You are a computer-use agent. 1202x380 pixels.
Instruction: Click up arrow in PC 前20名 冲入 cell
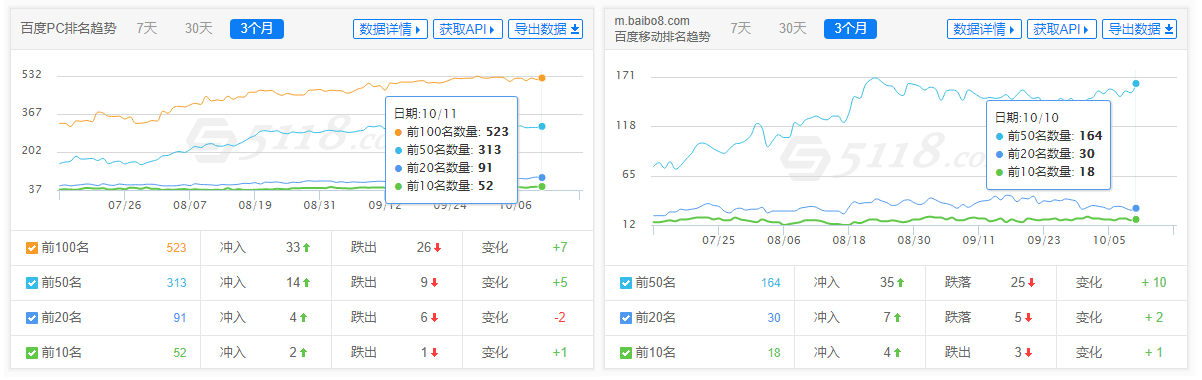pos(303,318)
